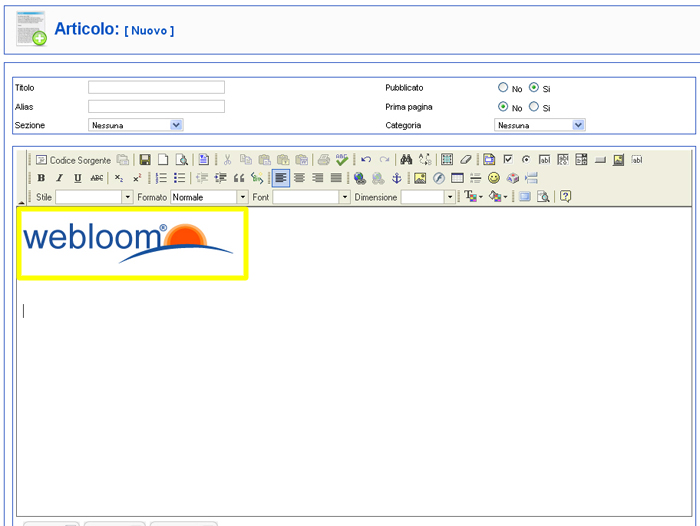The image size is (700, 526).
Task: Click the Insert Link globe icon
Action: point(360,178)
